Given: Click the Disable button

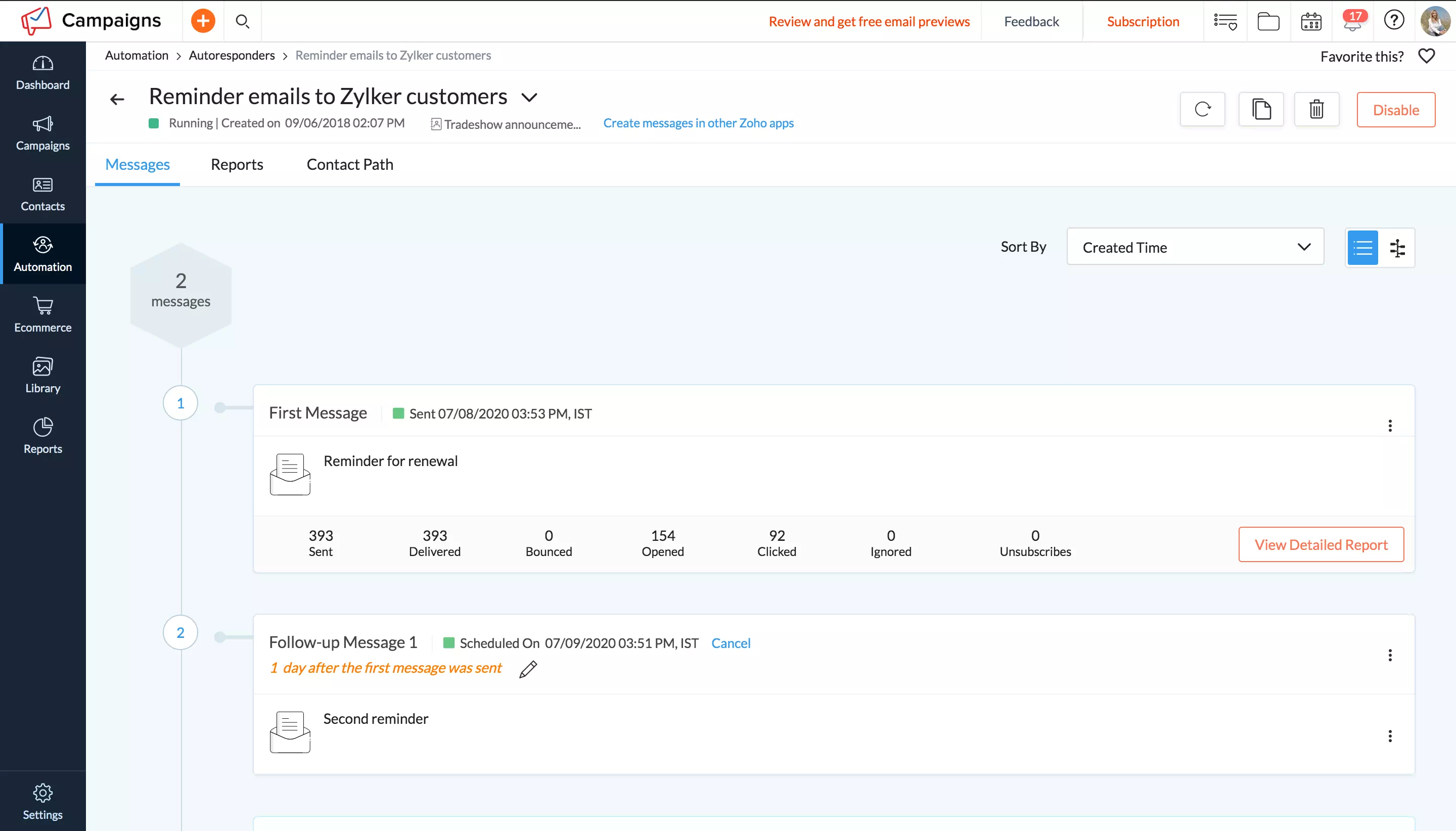Looking at the screenshot, I should [x=1395, y=110].
